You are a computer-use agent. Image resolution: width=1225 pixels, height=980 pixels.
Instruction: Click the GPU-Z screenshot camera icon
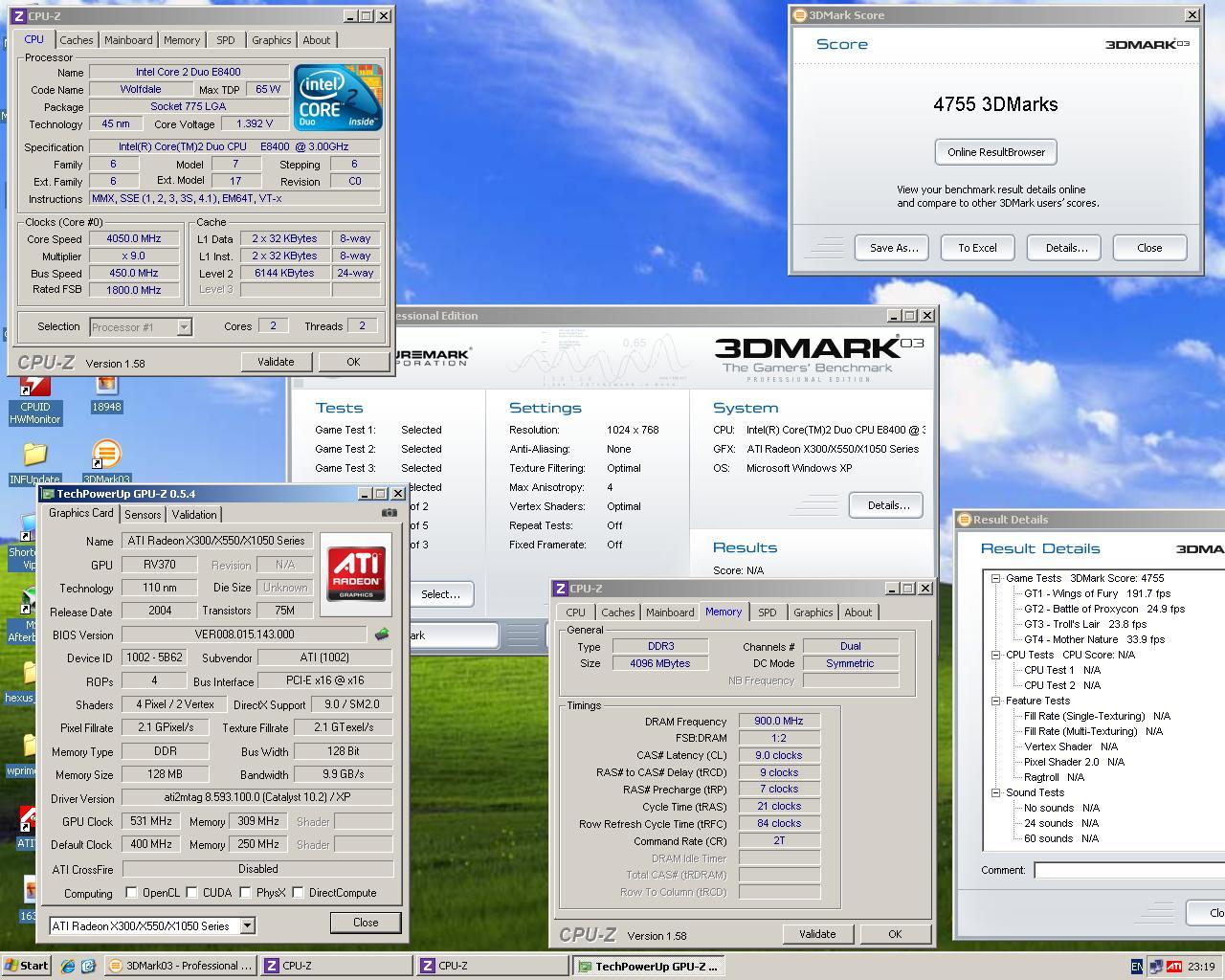pos(389,513)
